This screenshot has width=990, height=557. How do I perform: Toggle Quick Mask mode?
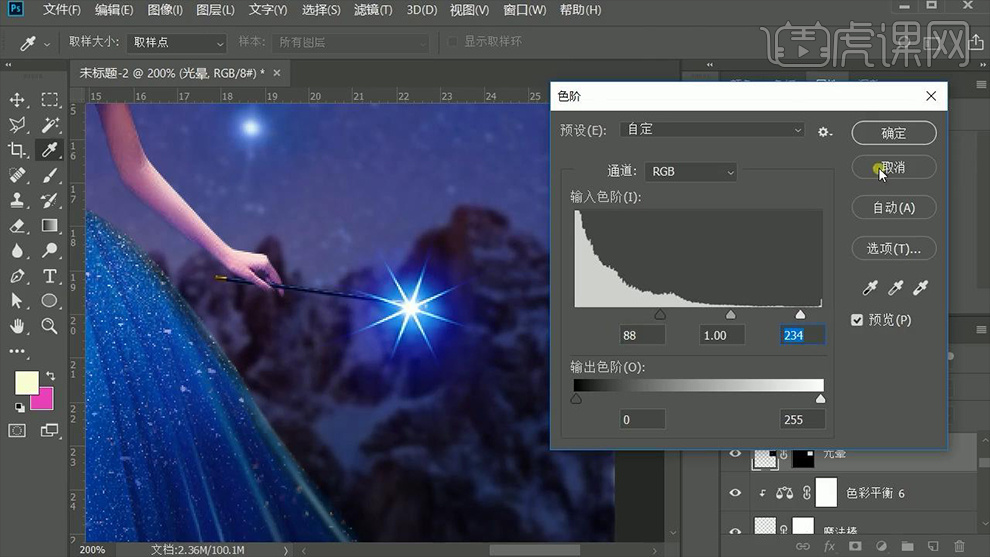point(17,431)
